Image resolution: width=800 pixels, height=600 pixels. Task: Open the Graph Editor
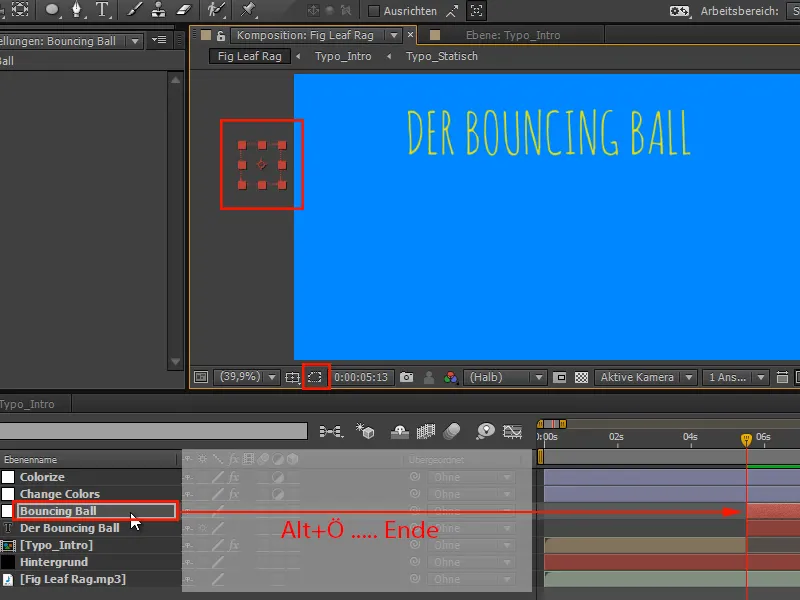click(x=512, y=433)
